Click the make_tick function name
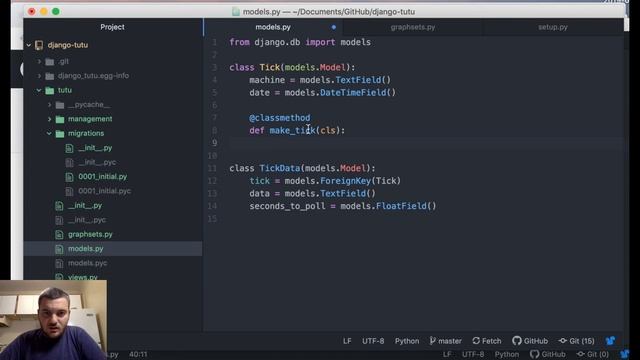The image size is (640, 360). pyautogui.click(x=292, y=131)
